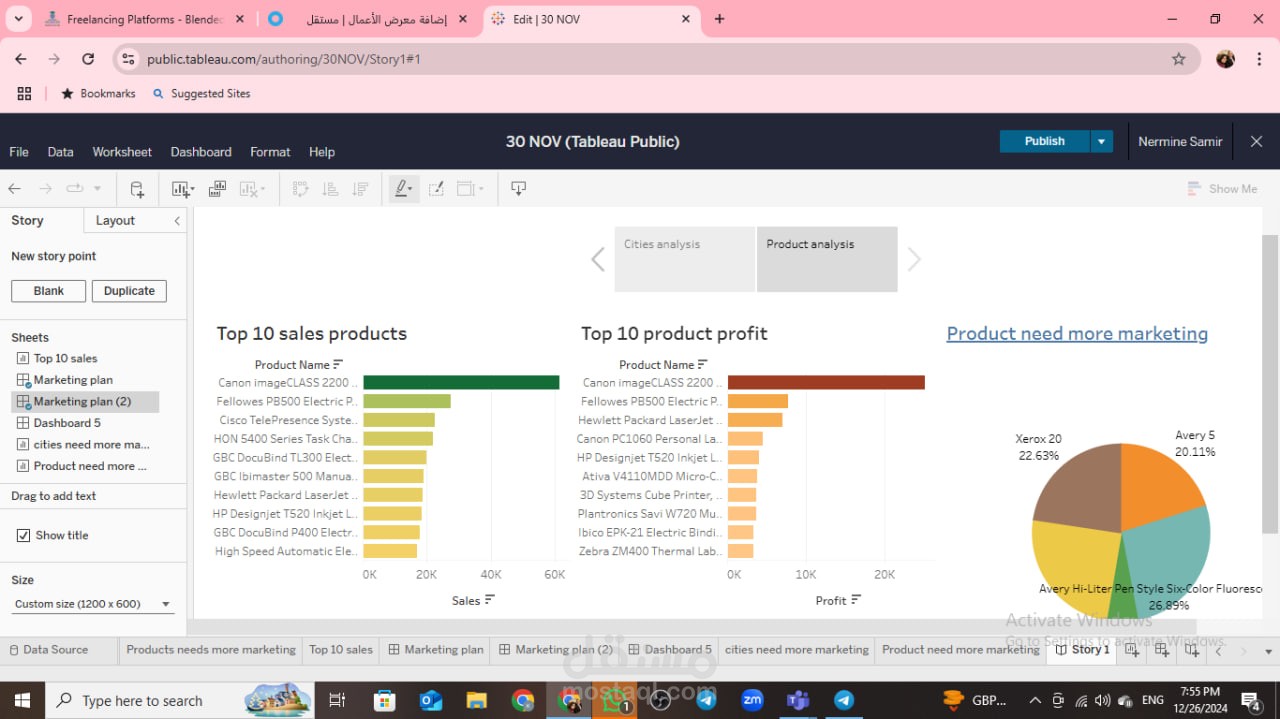Click the dark green Canon sales bar
This screenshot has width=1280, height=719.
click(461, 382)
